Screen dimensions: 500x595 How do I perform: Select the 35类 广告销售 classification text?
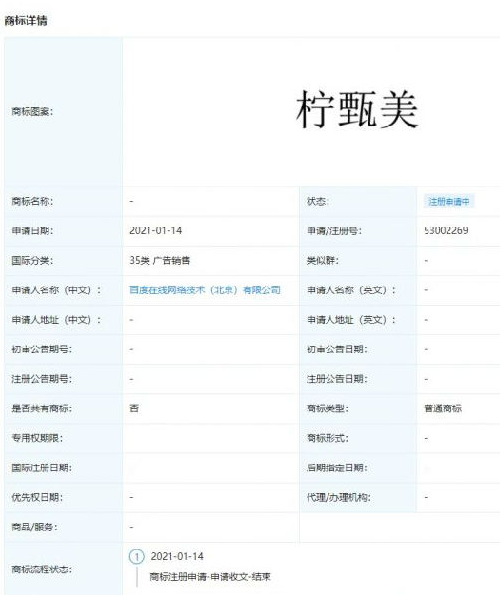coord(159,260)
